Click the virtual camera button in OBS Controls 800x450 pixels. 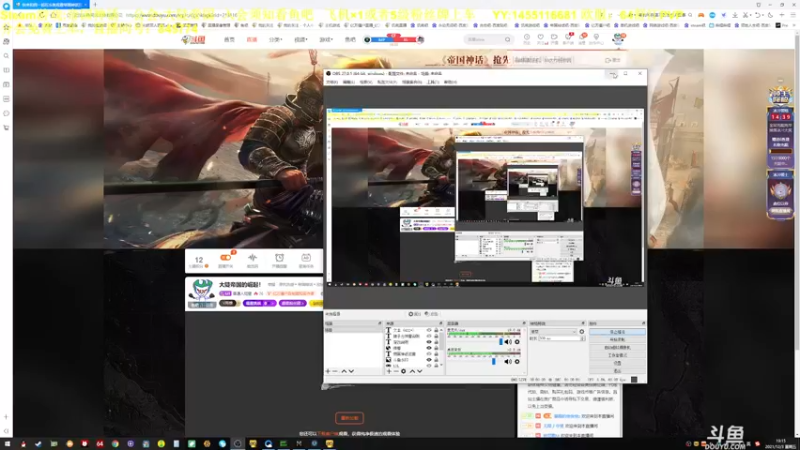click(617, 347)
